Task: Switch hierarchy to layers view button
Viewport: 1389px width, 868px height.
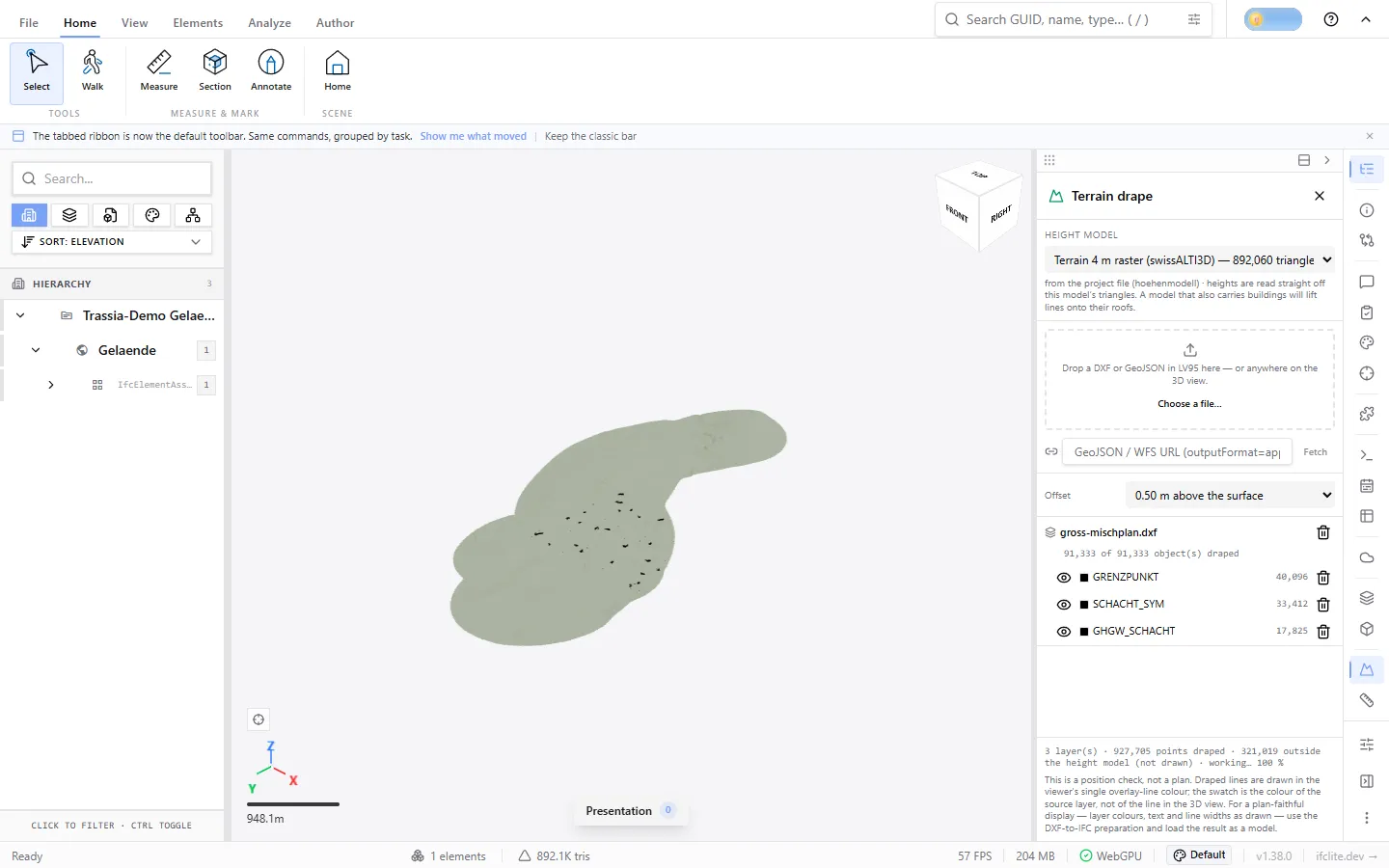Action: [x=69, y=215]
